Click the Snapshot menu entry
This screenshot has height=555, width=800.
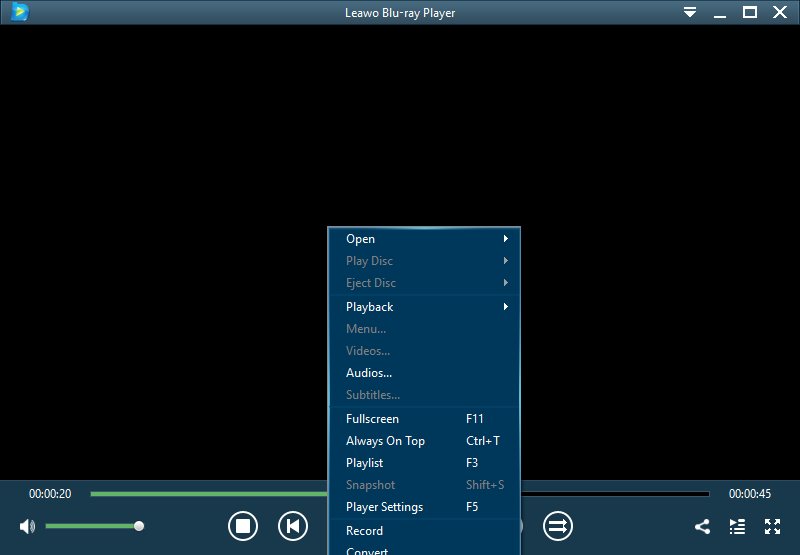click(x=424, y=485)
